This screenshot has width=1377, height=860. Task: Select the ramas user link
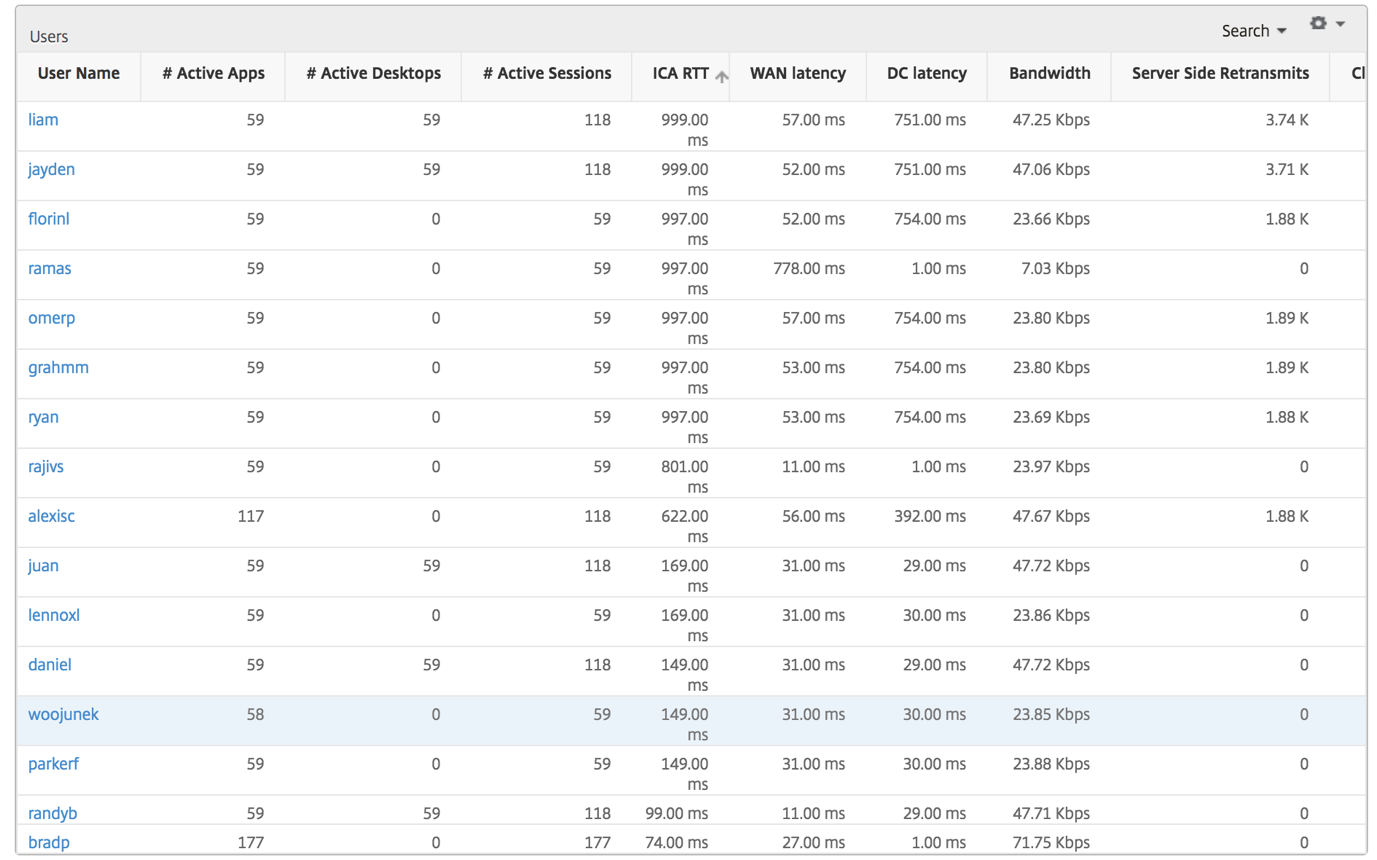[x=50, y=268]
